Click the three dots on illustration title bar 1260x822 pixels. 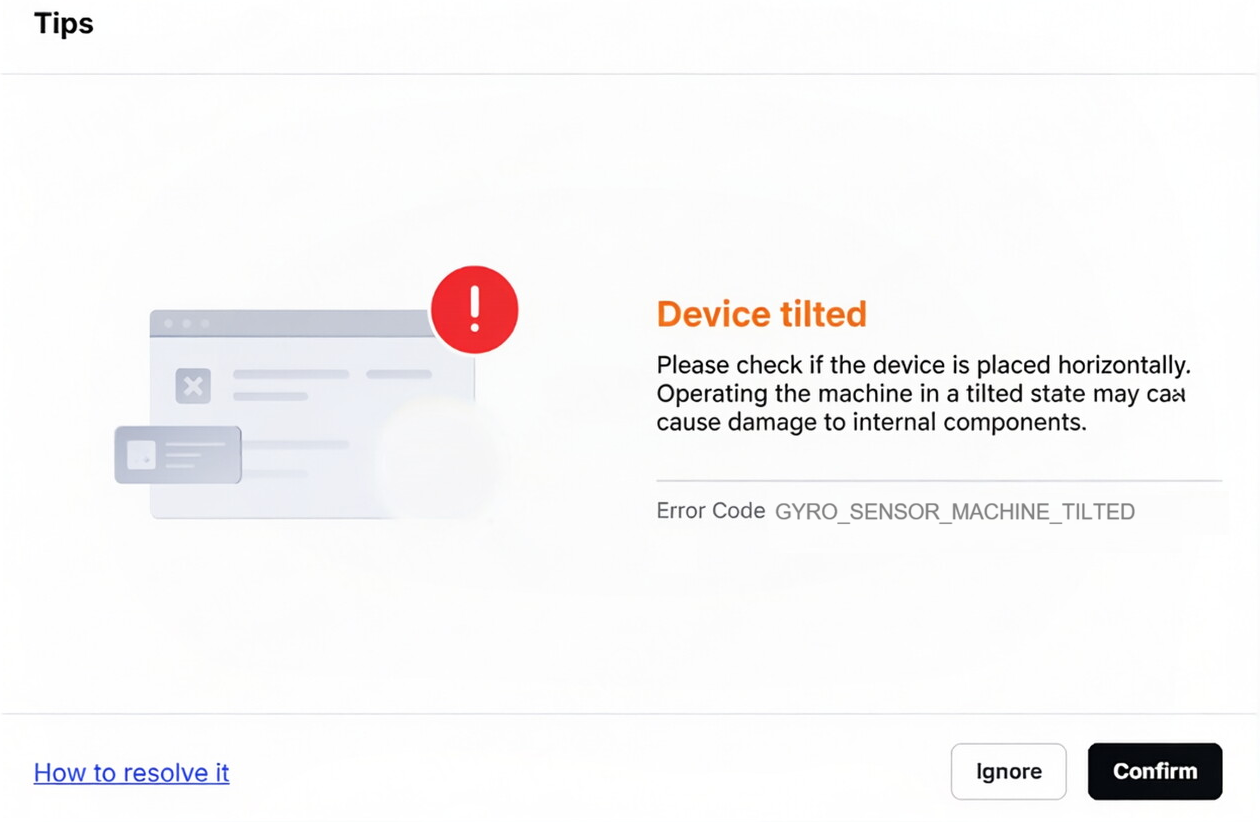point(186,324)
